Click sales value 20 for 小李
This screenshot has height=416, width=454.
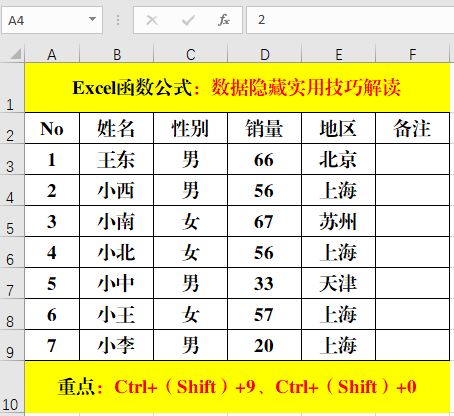pyautogui.click(x=264, y=345)
